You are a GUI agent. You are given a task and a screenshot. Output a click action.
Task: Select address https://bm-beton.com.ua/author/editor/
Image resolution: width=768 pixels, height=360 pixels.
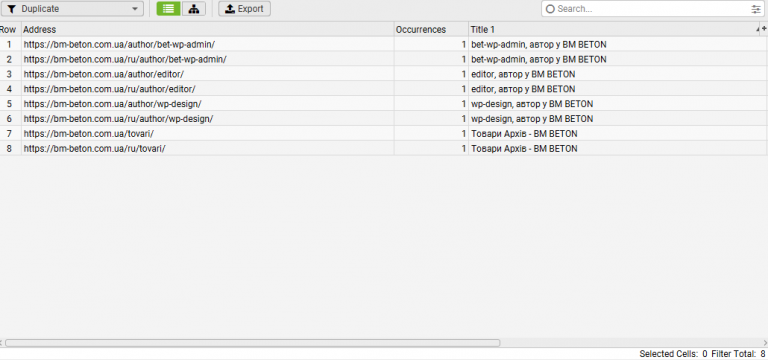(104, 74)
